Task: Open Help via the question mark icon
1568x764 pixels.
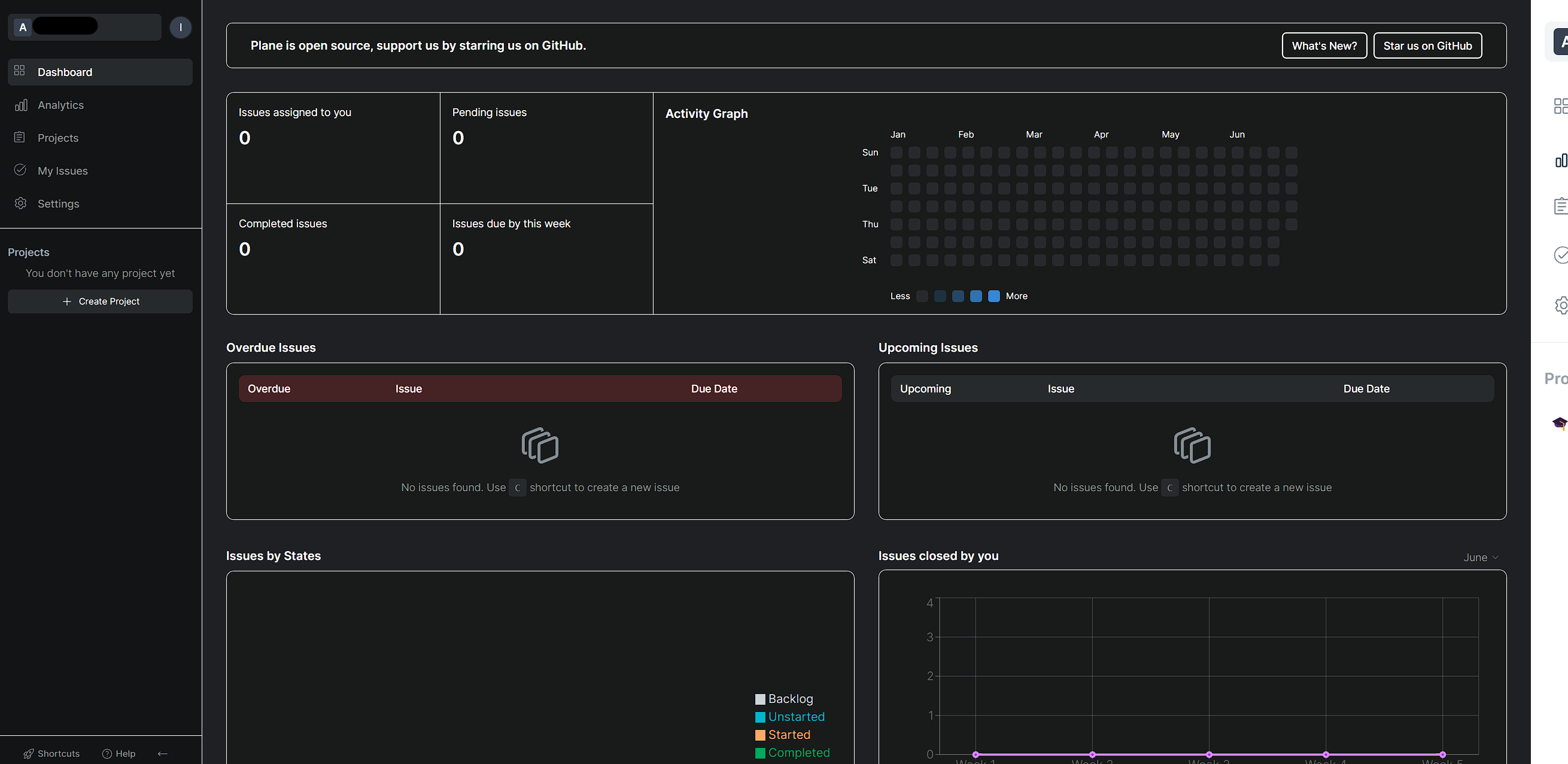Action: click(107, 753)
